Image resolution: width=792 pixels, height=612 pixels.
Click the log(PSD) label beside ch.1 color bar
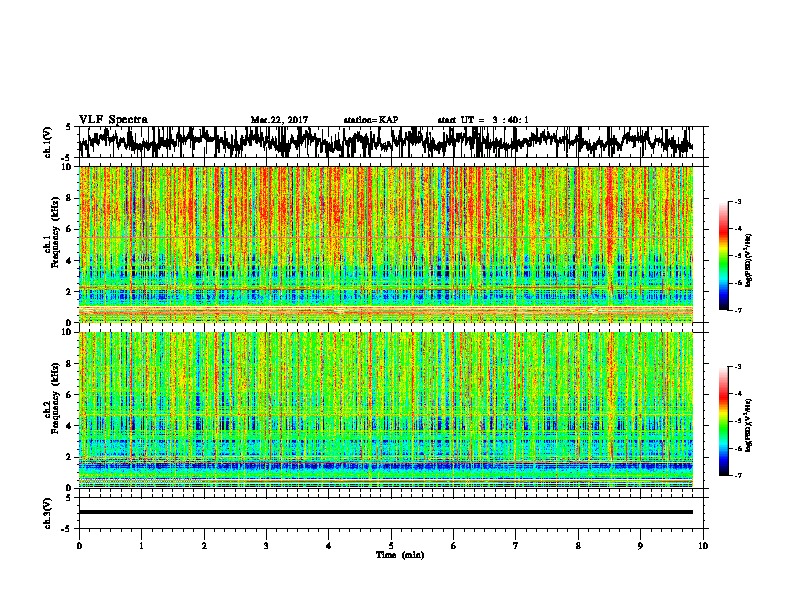click(749, 261)
